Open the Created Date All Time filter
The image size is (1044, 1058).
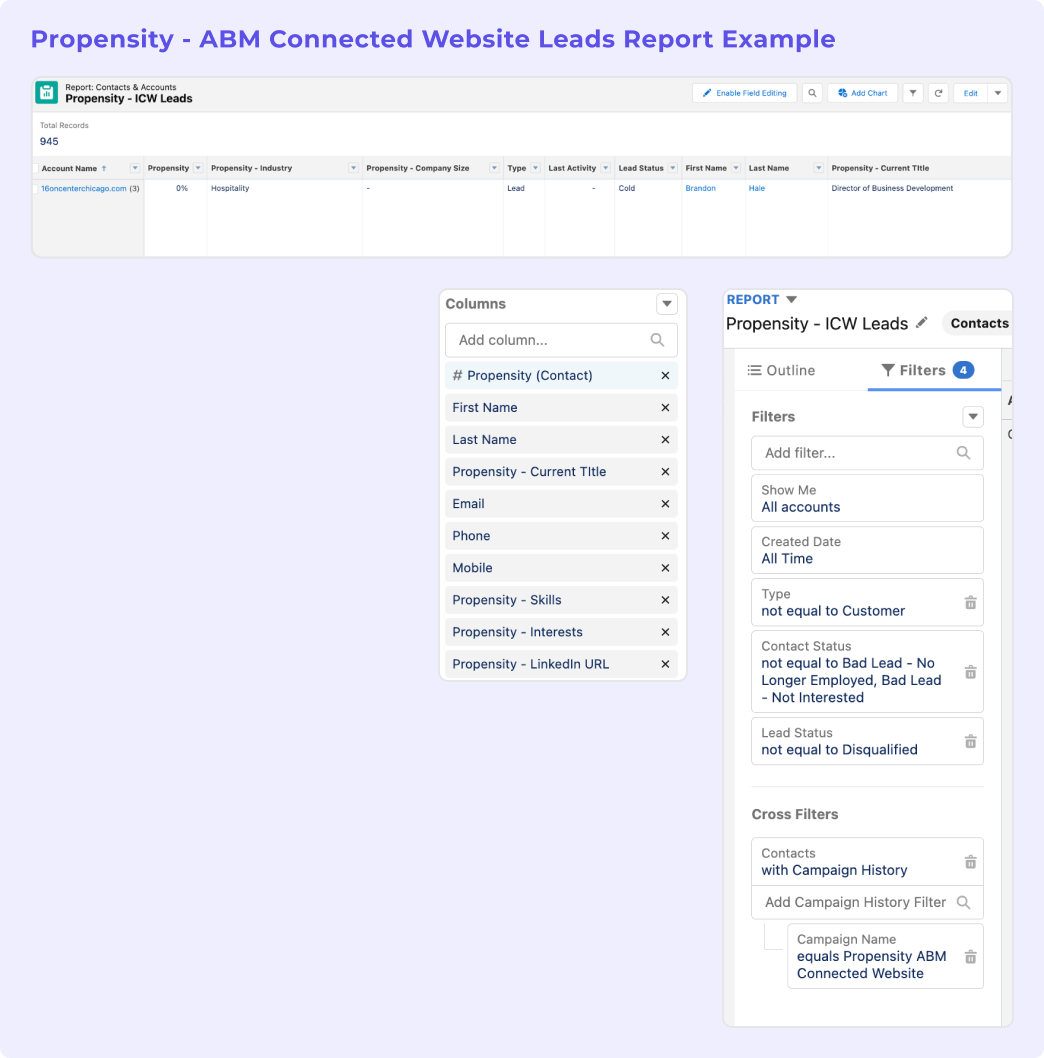coord(867,550)
